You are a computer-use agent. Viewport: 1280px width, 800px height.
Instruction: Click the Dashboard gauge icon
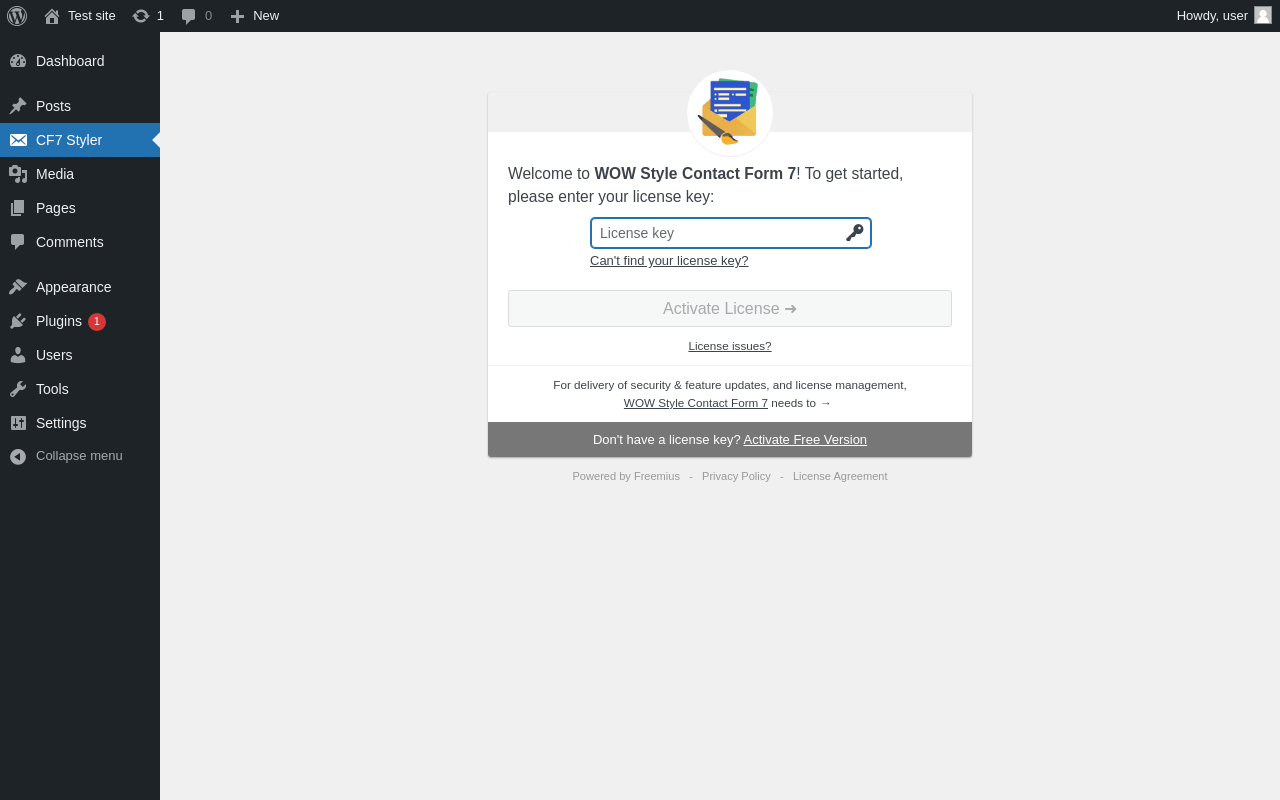[18, 61]
